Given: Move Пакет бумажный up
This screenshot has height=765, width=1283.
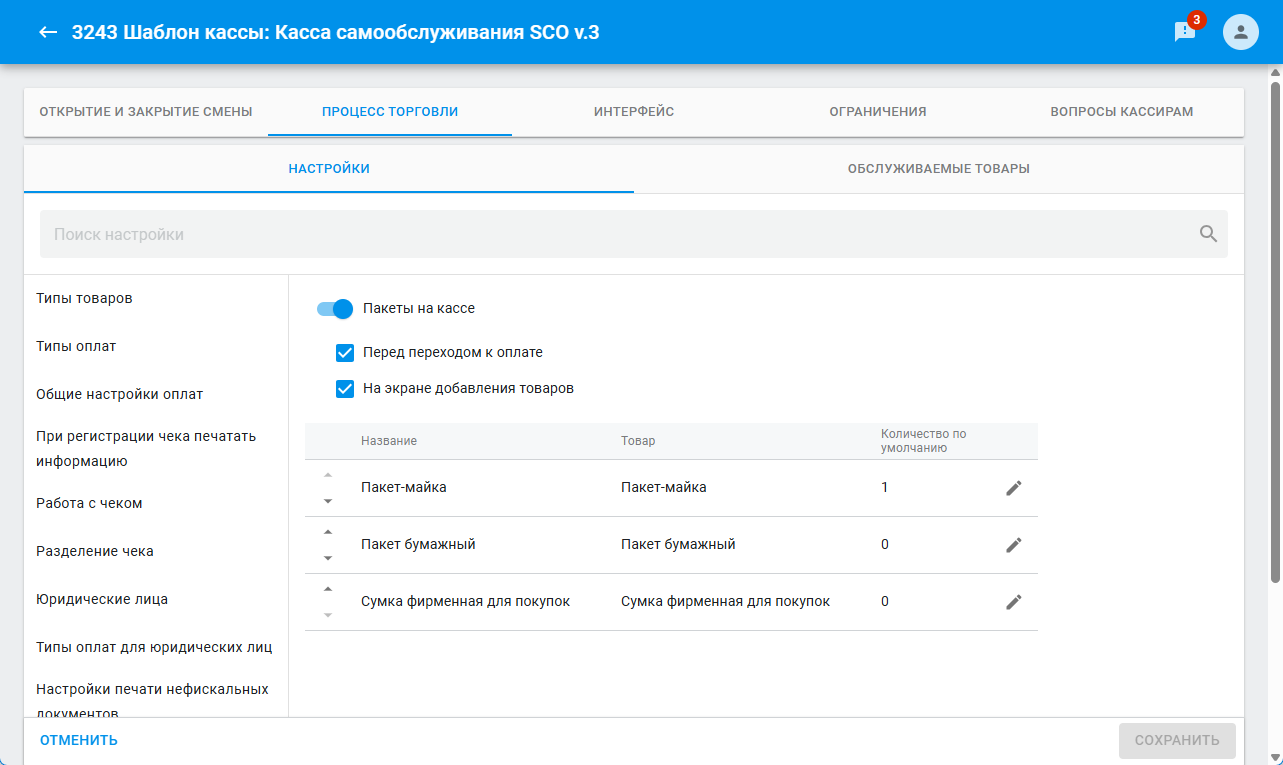Looking at the screenshot, I should click(328, 532).
